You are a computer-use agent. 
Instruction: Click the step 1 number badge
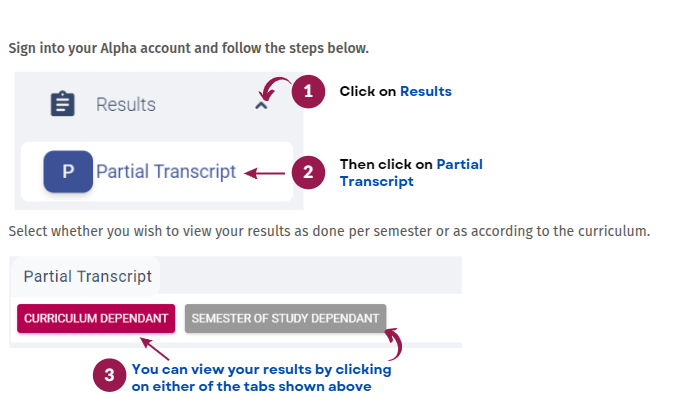(308, 92)
